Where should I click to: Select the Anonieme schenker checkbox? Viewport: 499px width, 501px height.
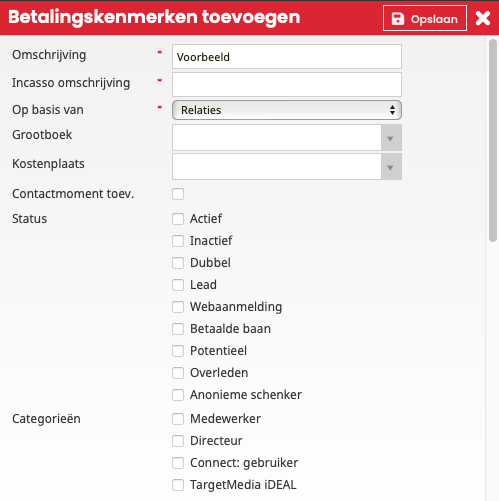(x=178, y=395)
